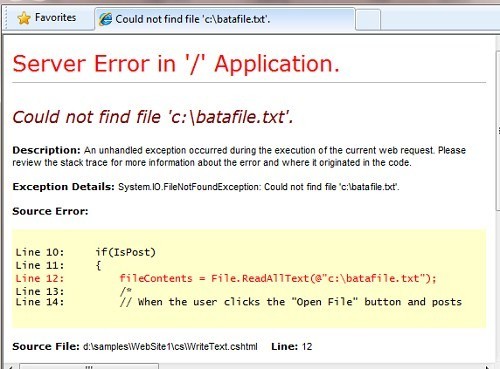500x369 pixels.
Task: Click the right arrow of the horizontal scrollbar
Action: coord(487,367)
